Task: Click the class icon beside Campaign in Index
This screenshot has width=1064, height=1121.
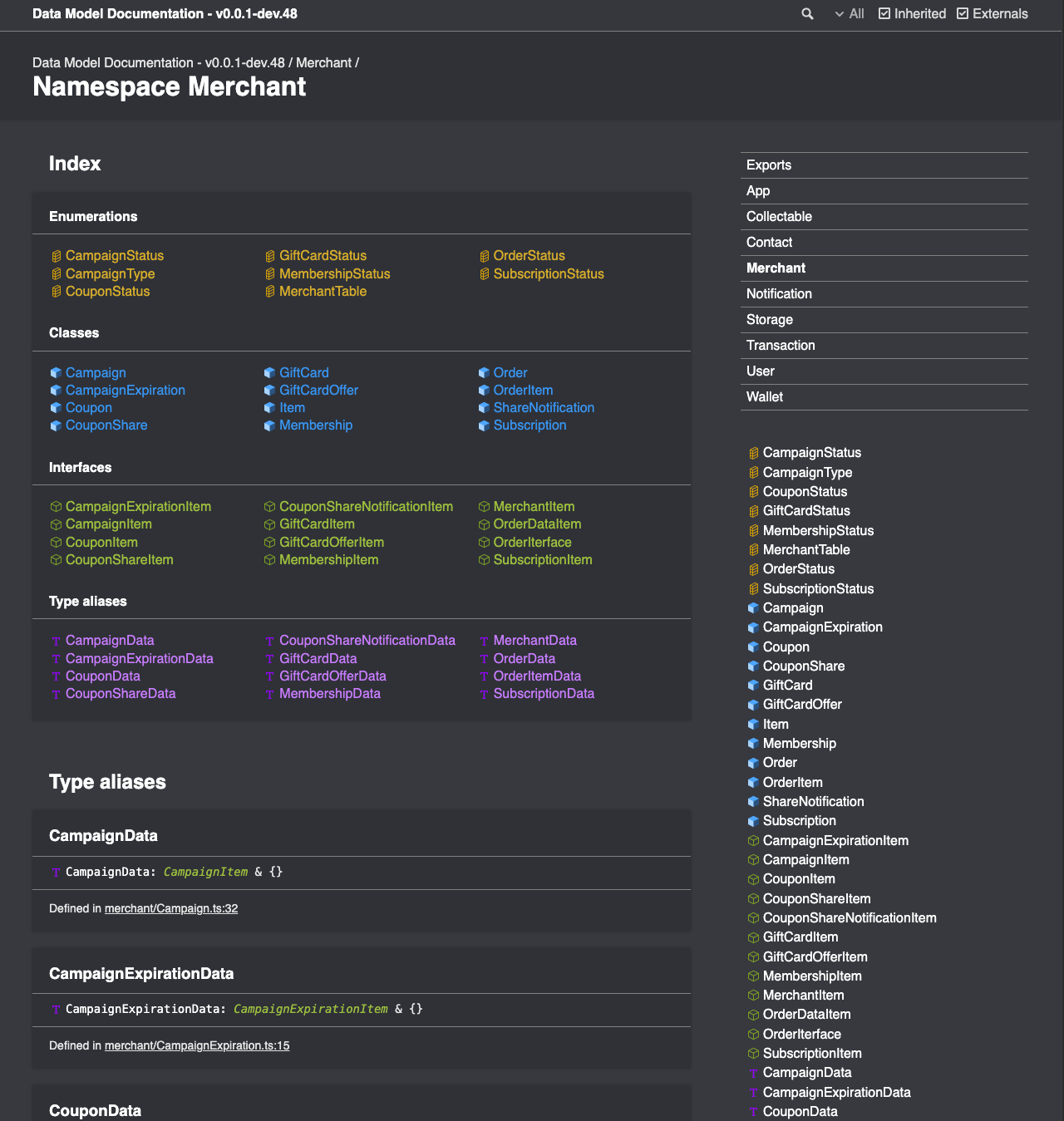Action: click(56, 373)
